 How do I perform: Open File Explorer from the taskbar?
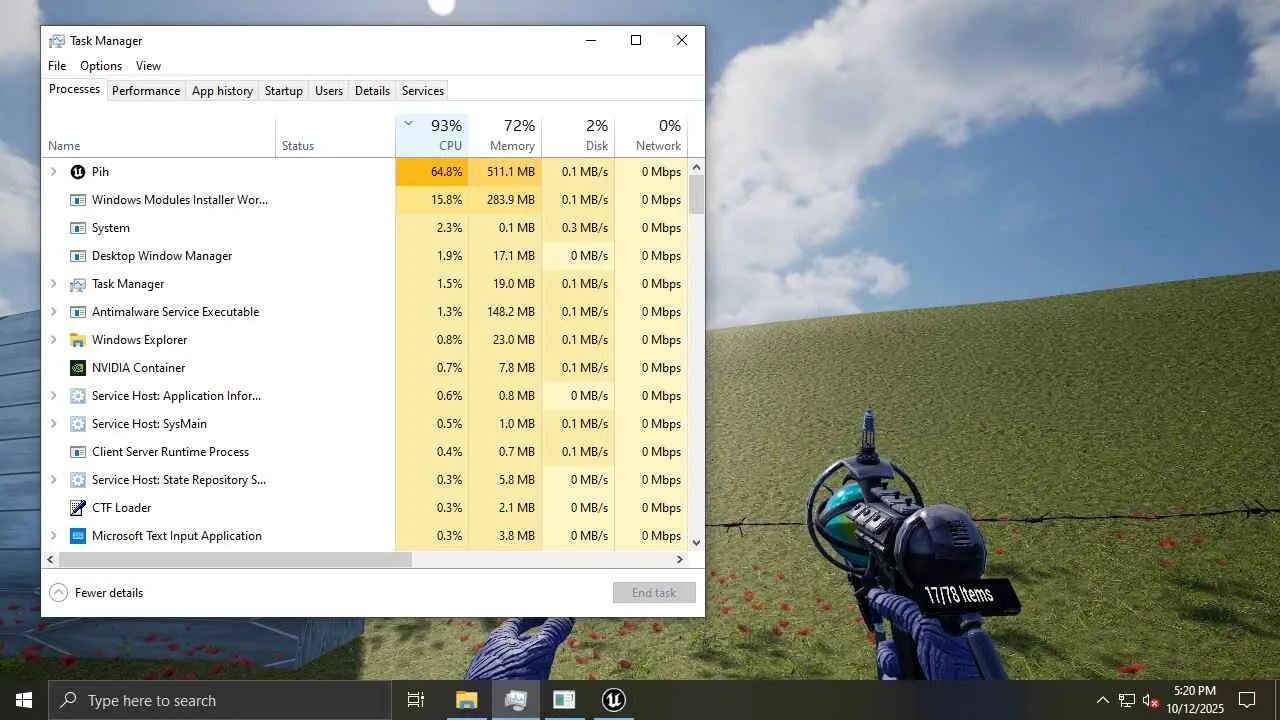coord(466,700)
